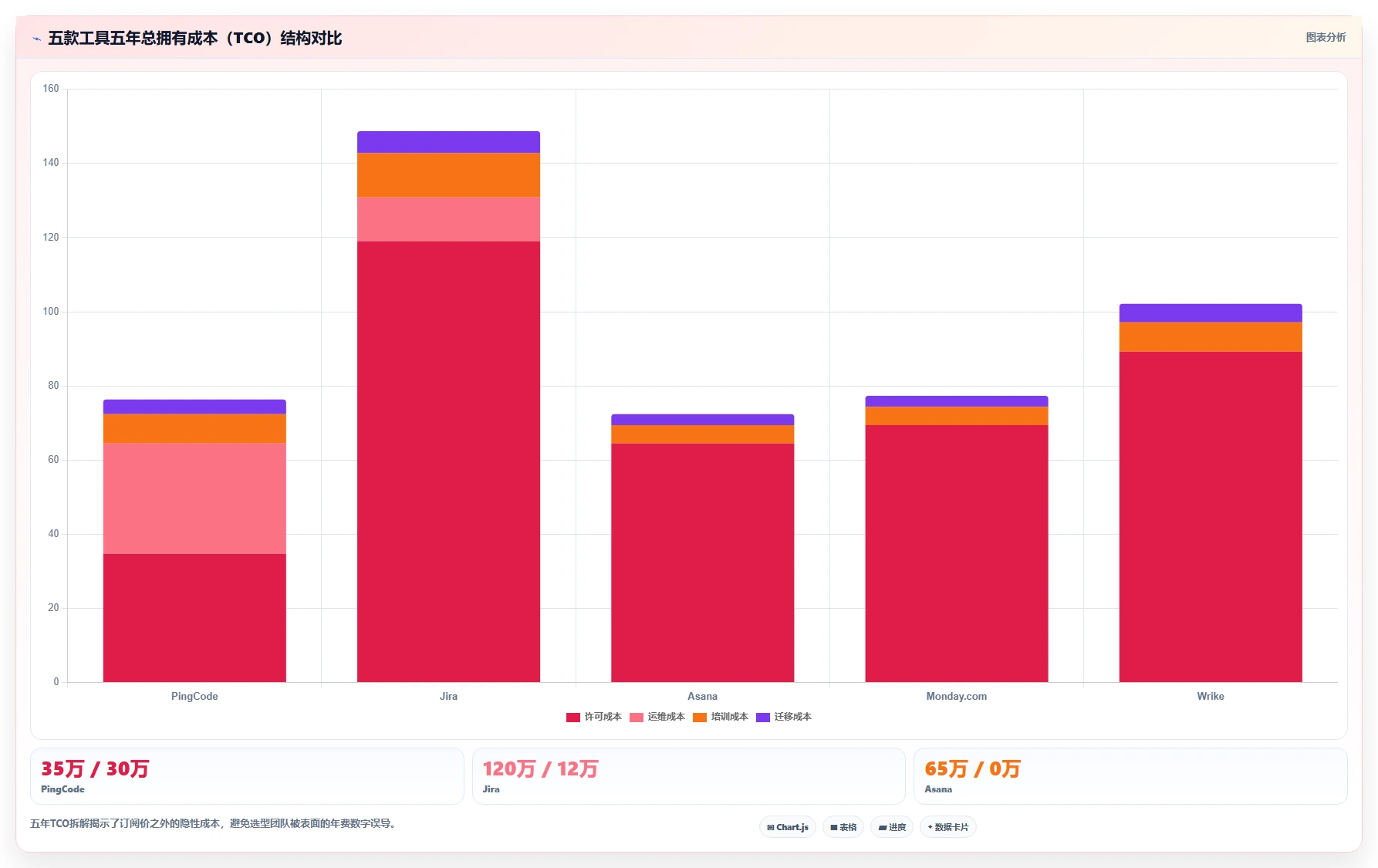Click Monday.com's purple 迁移成本 bar segment

957,401
